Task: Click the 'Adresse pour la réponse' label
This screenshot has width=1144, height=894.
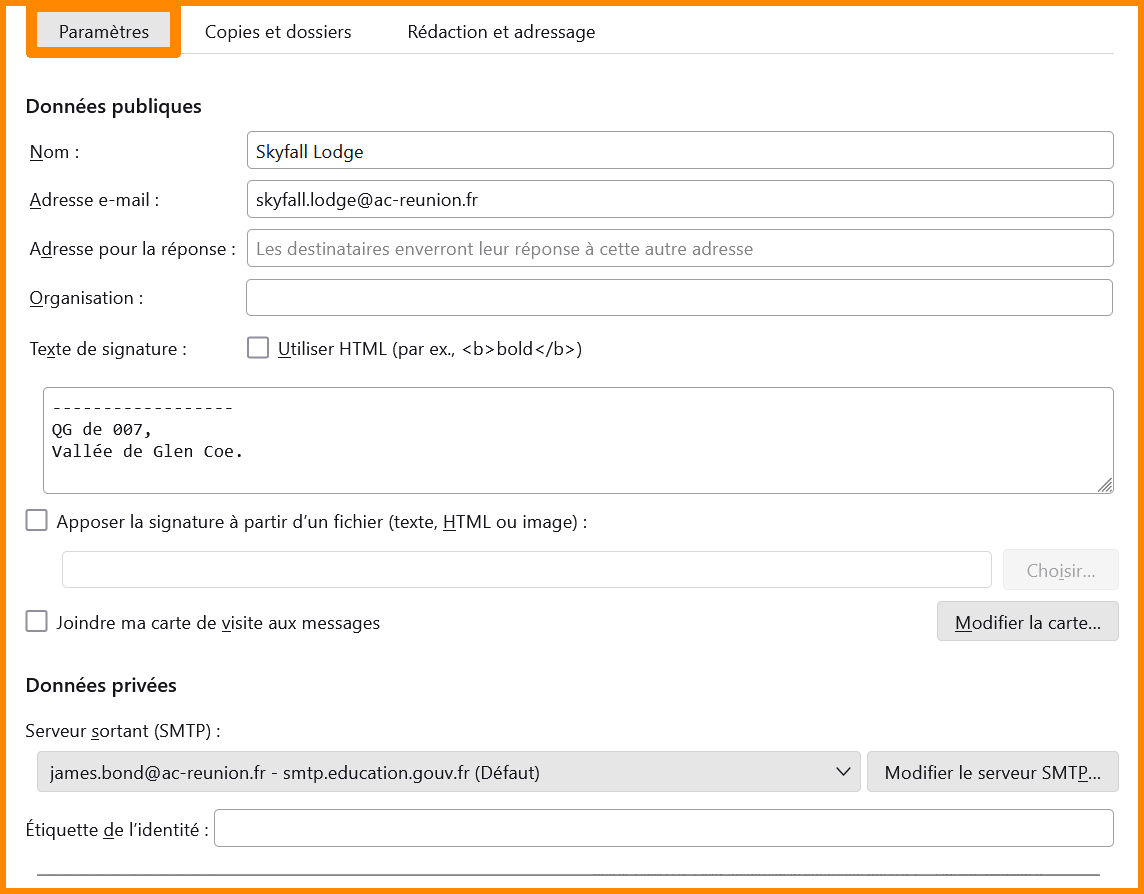Action: (133, 249)
